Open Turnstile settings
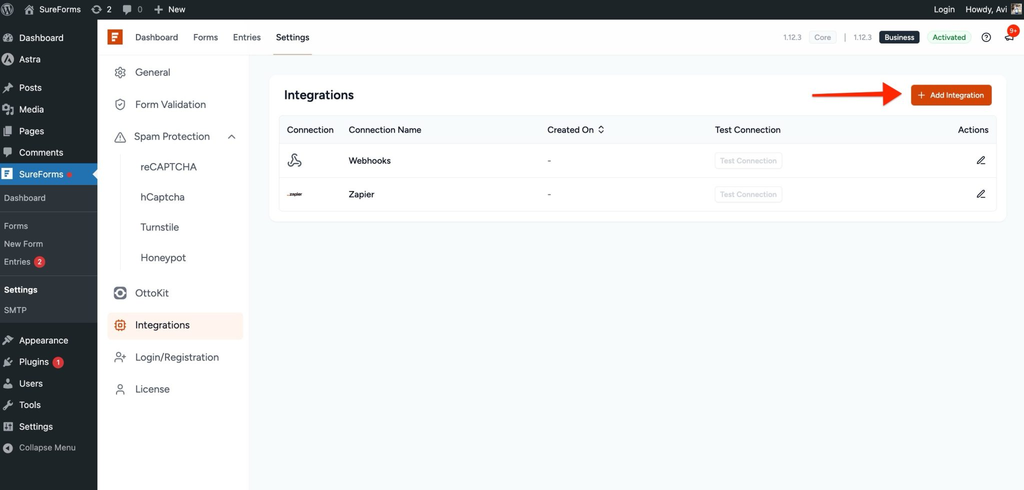Screen dimensions: 1024x490 [x=159, y=227]
